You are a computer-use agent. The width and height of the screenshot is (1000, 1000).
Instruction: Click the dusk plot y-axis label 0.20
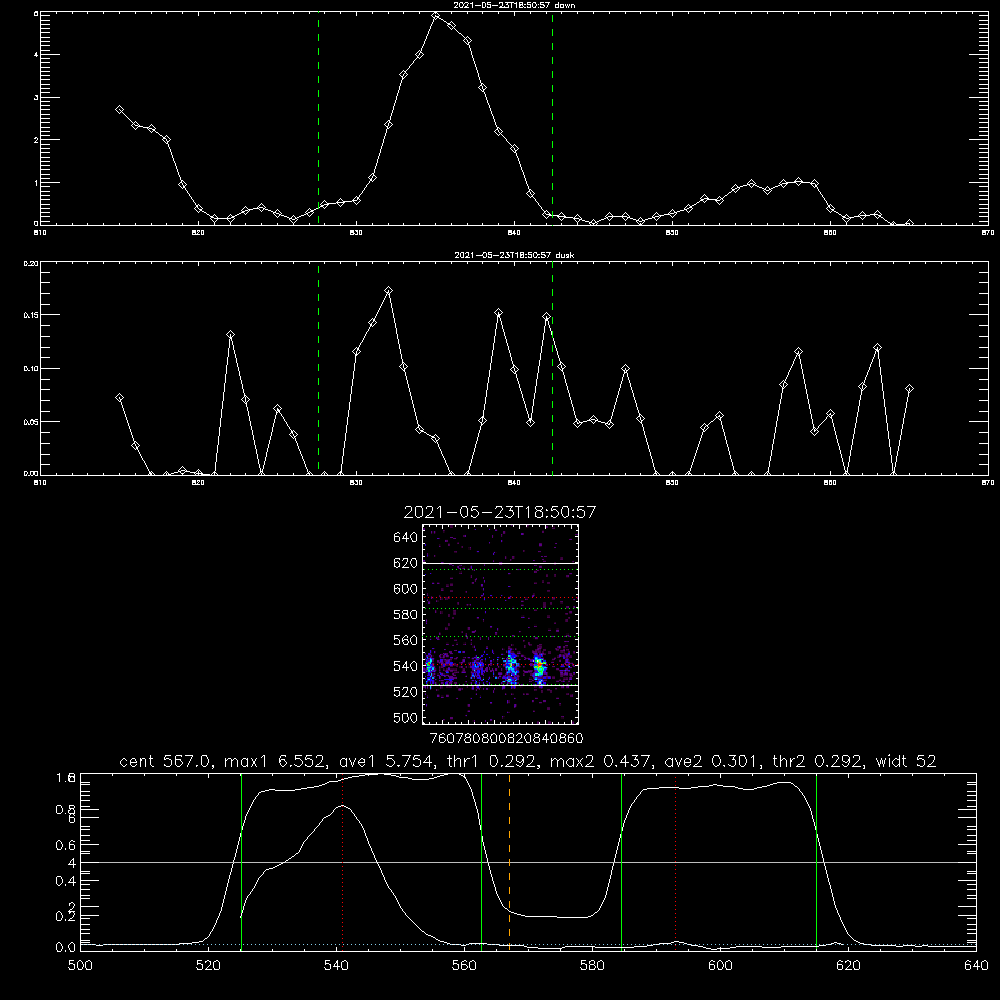click(31, 263)
